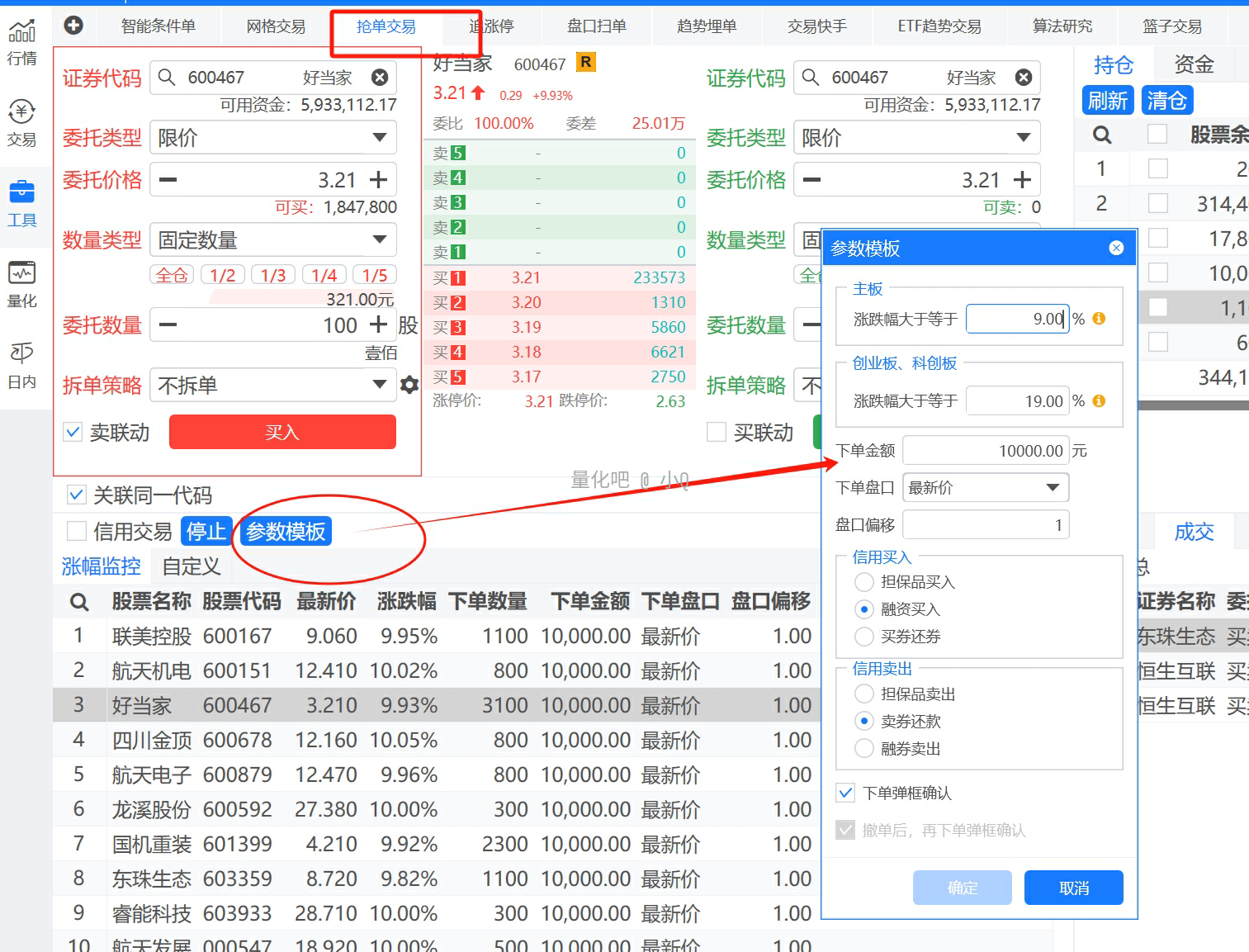Open the 行情 market sidebar icon
Viewport: 1249px width, 952px height.
[x=22, y=41]
